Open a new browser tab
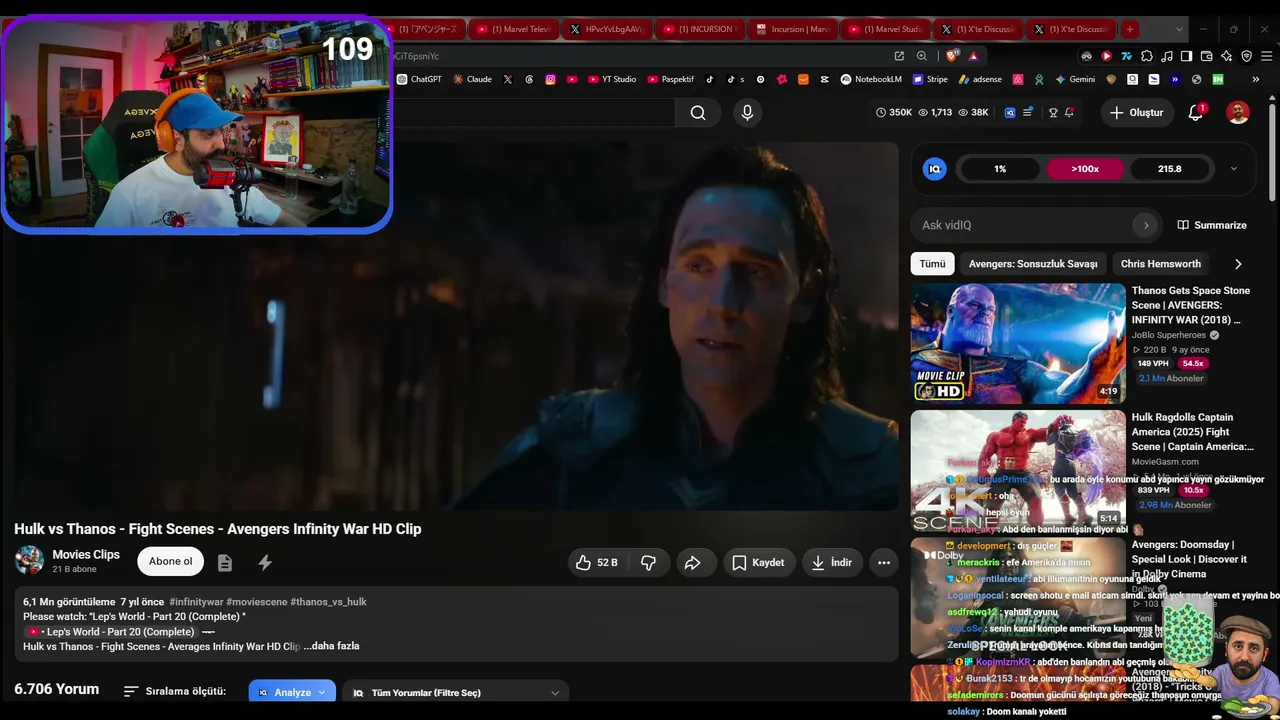Screen dimensions: 1280x720 pyautogui.click(x=1130, y=29)
